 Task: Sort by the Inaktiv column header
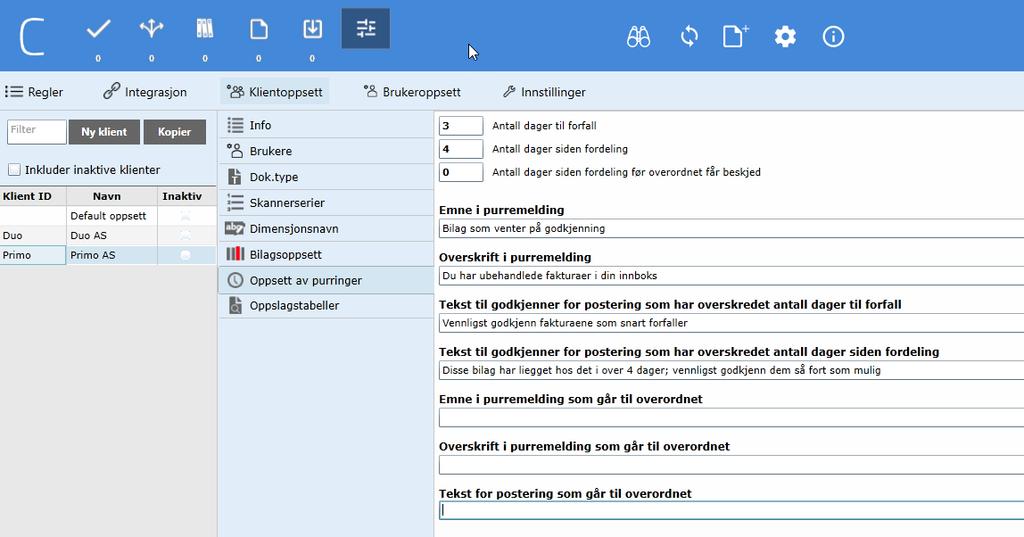[x=187, y=196]
